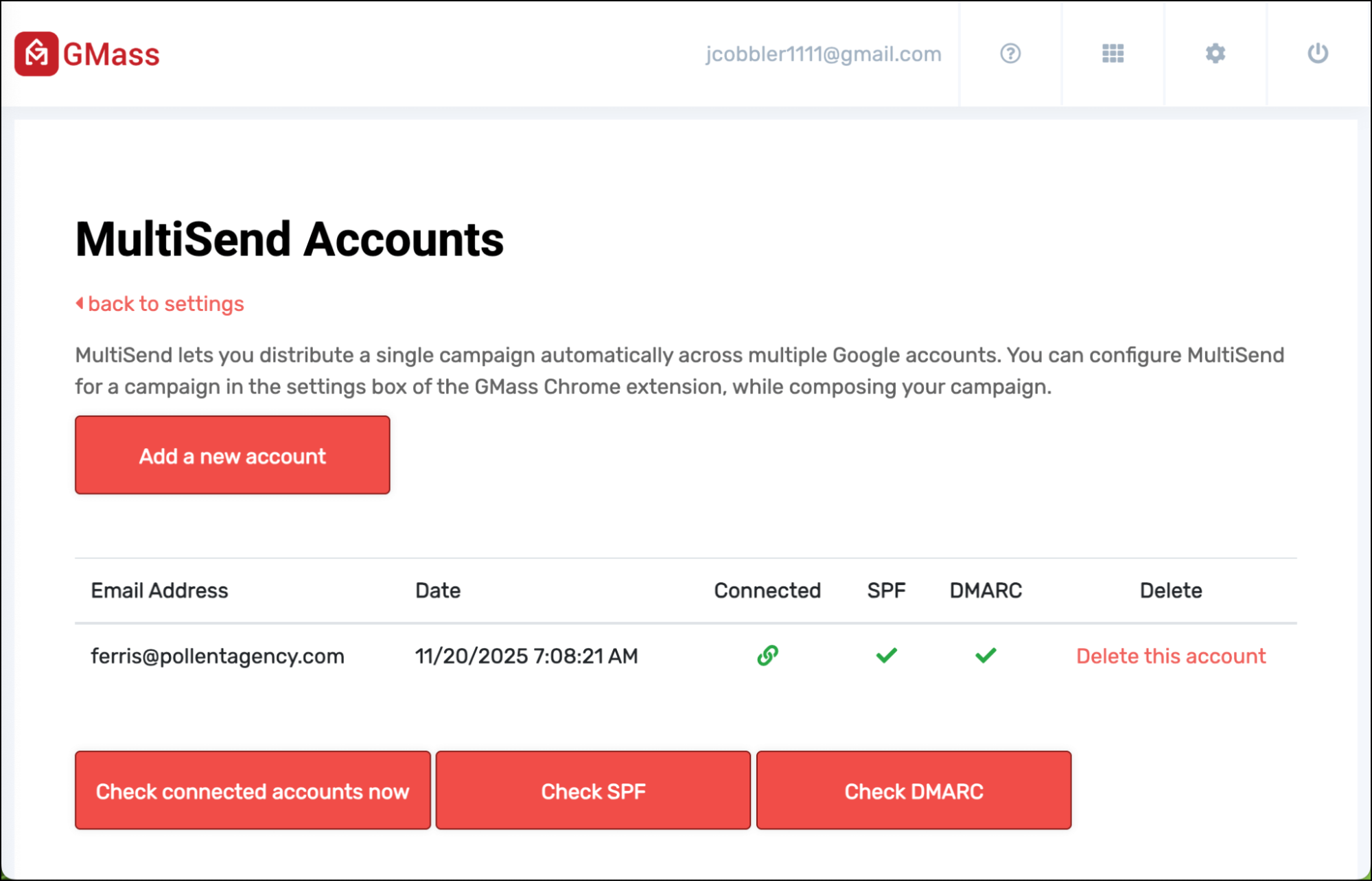Open settings via the gear icon

1216,54
